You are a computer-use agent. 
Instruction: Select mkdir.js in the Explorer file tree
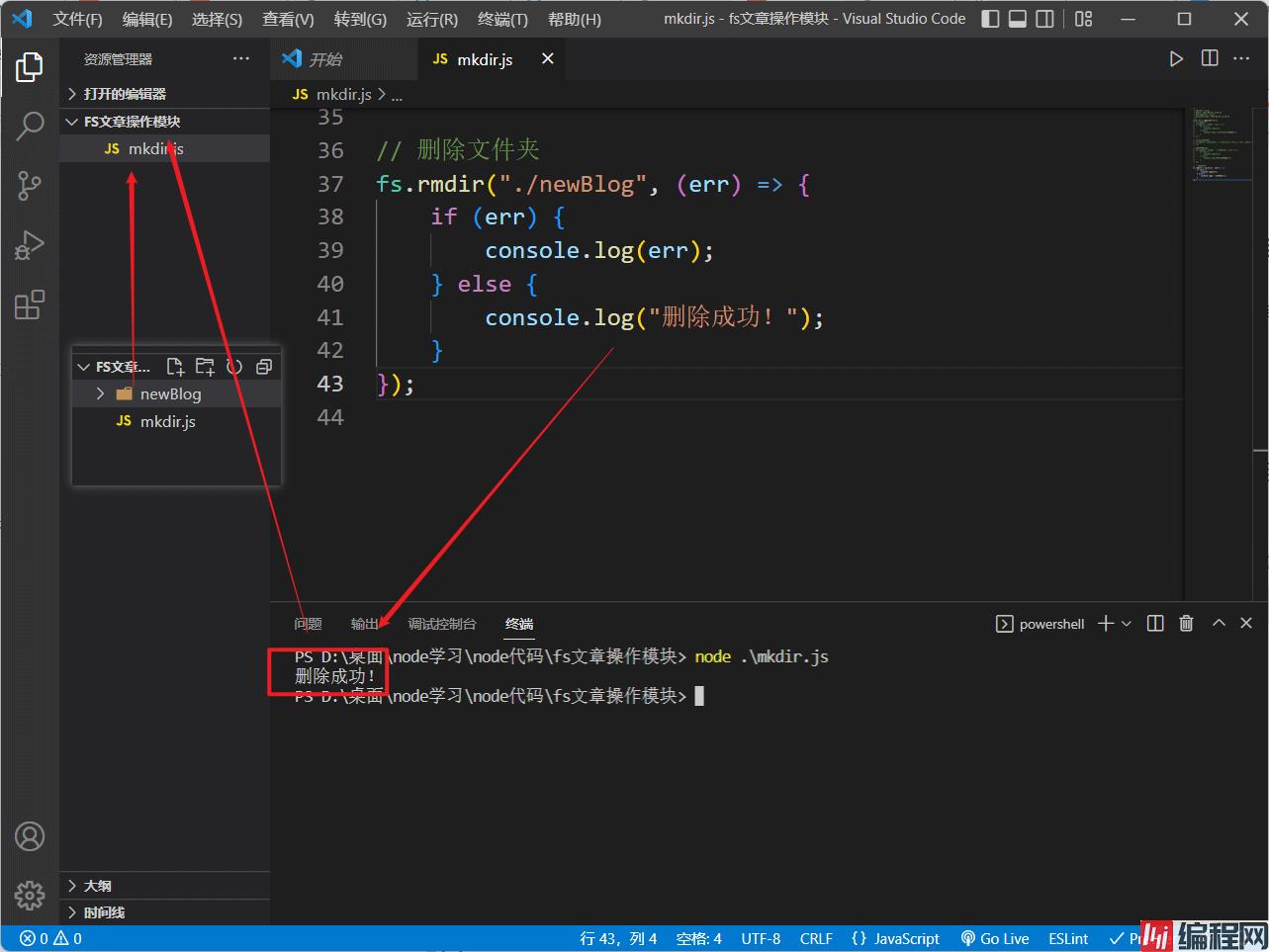(164, 148)
